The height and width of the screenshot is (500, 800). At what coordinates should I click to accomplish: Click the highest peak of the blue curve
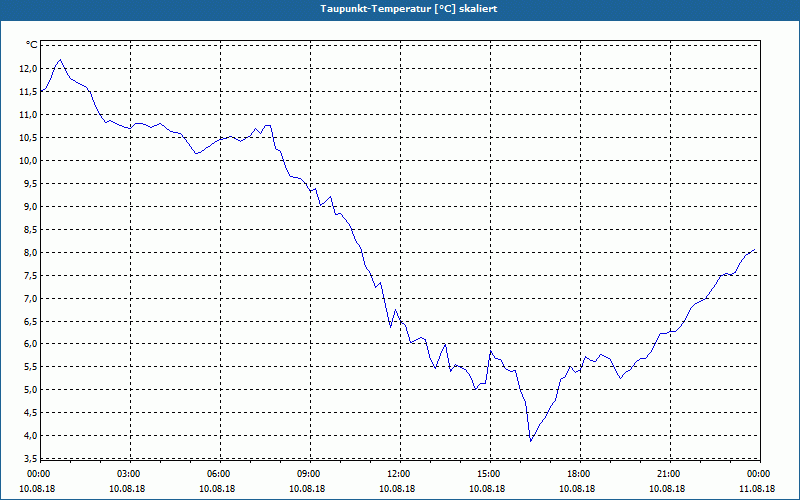[x=60, y=60]
